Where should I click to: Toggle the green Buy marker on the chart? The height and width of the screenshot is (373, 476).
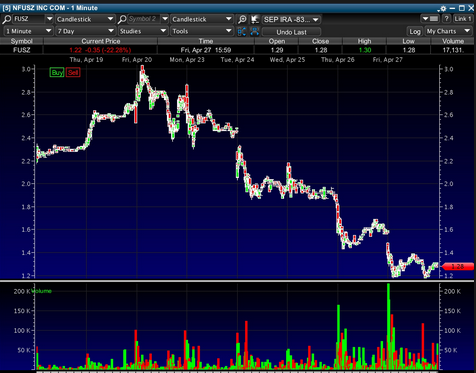click(x=57, y=72)
